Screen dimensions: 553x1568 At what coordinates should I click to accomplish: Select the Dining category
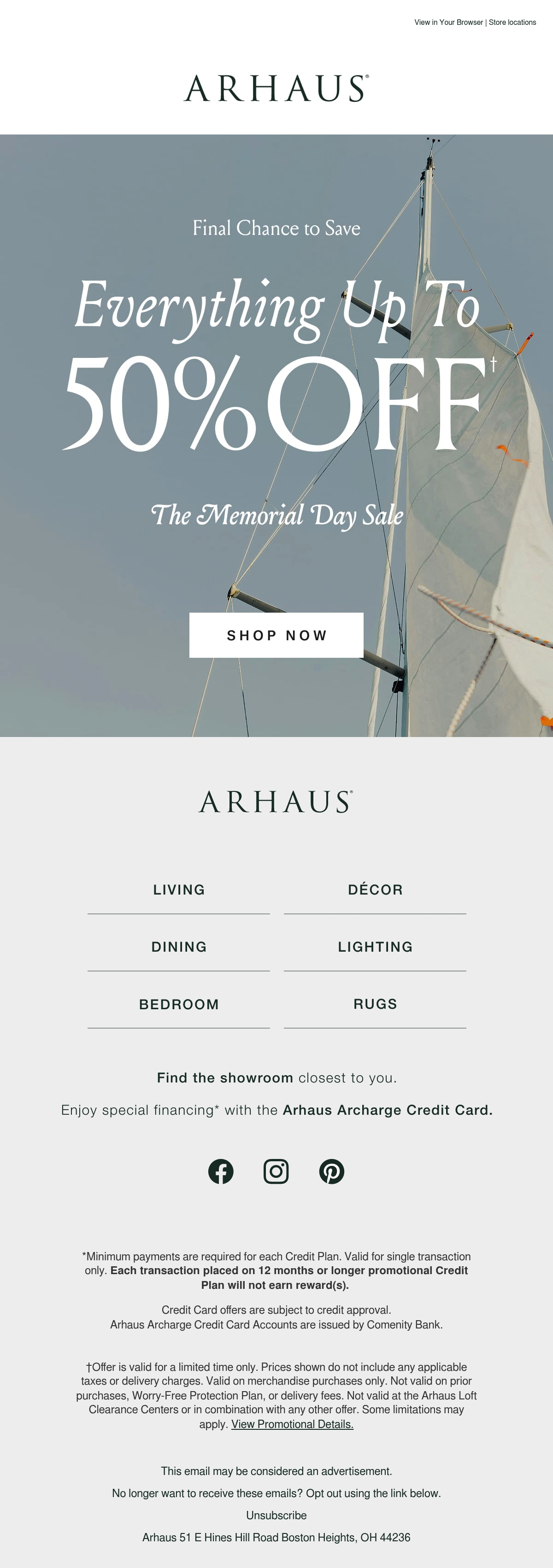(178, 947)
